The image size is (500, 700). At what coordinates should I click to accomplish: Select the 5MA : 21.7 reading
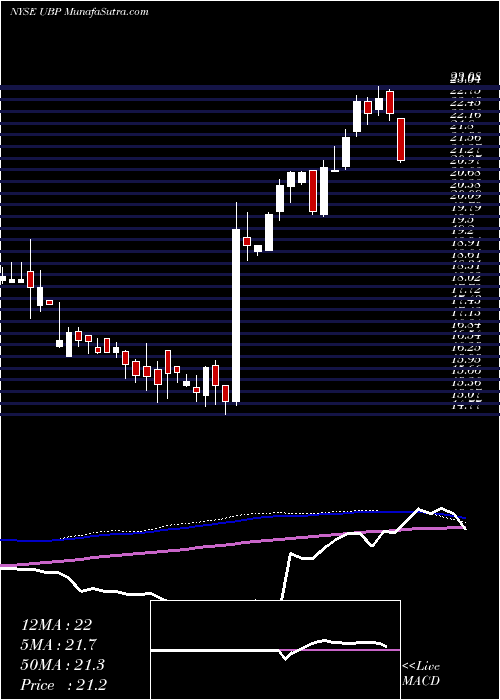(x=59, y=645)
